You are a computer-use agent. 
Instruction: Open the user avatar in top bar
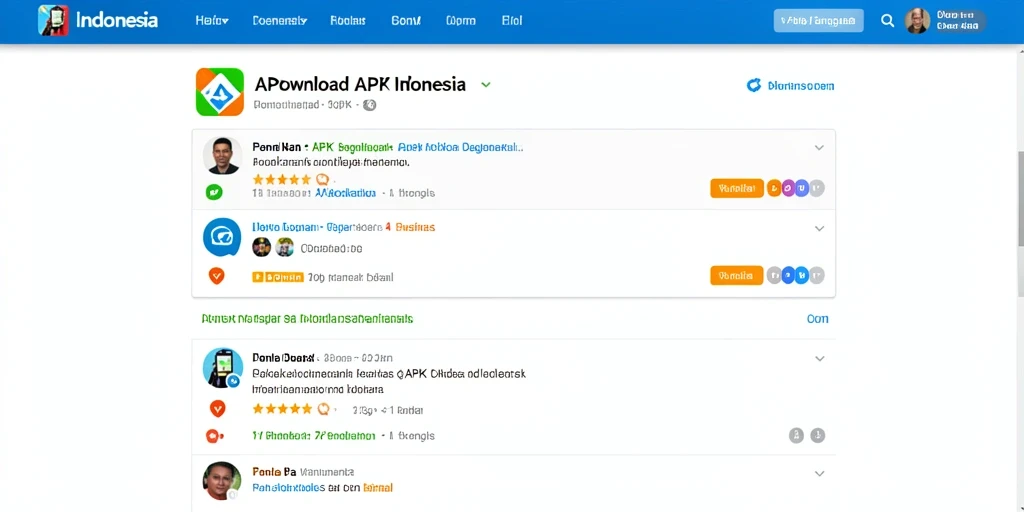pyautogui.click(x=917, y=21)
